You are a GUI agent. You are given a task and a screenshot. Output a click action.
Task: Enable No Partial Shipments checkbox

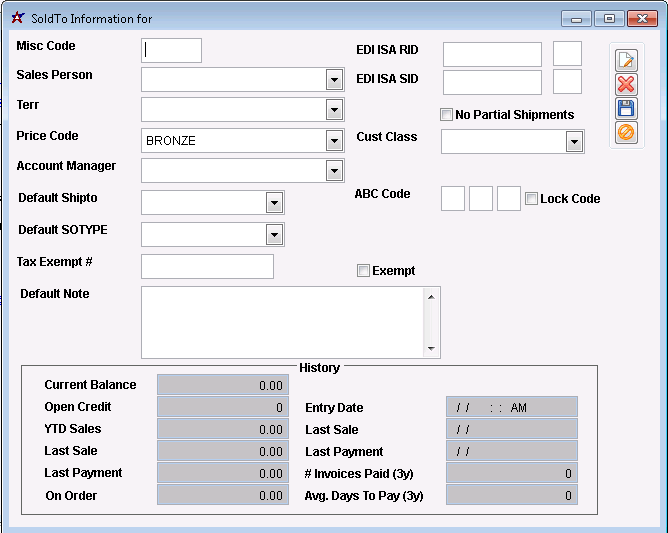[447, 114]
